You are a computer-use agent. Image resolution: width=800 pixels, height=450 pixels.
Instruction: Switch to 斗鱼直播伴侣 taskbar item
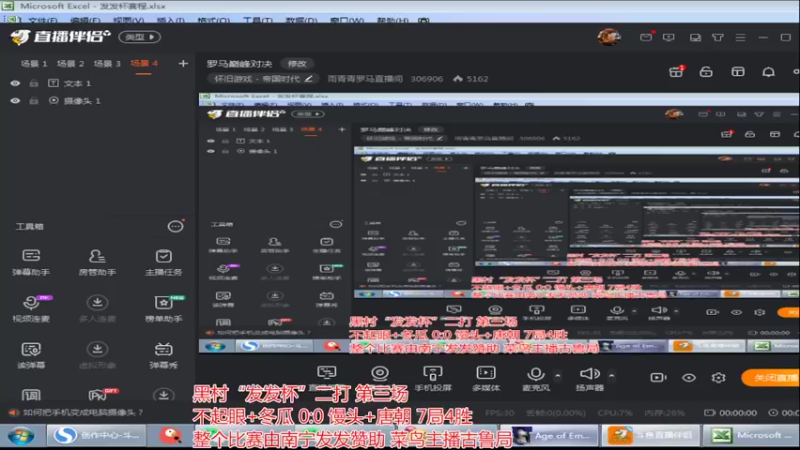pos(651,436)
